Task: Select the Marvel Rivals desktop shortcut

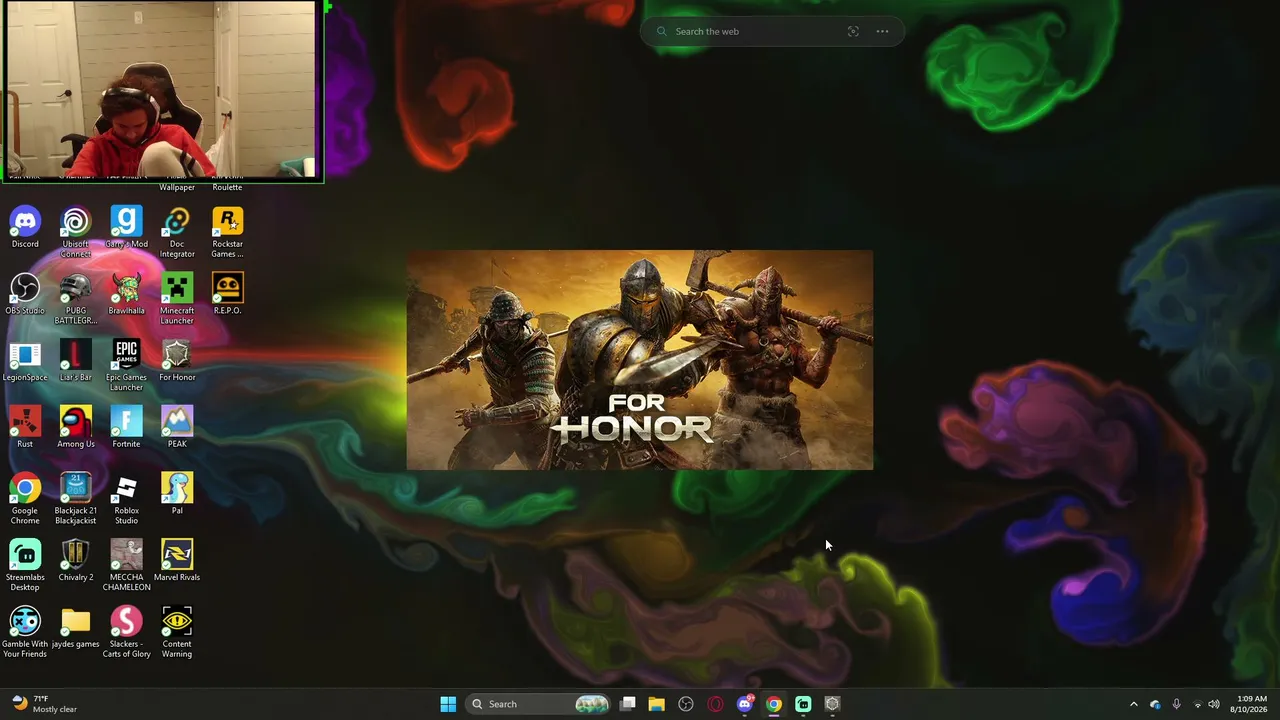Action: 177,561
